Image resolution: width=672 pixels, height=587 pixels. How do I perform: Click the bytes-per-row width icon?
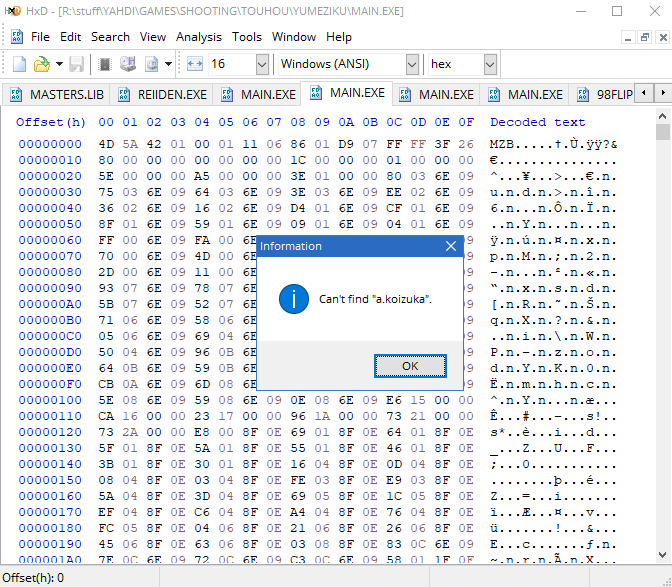pos(195,64)
